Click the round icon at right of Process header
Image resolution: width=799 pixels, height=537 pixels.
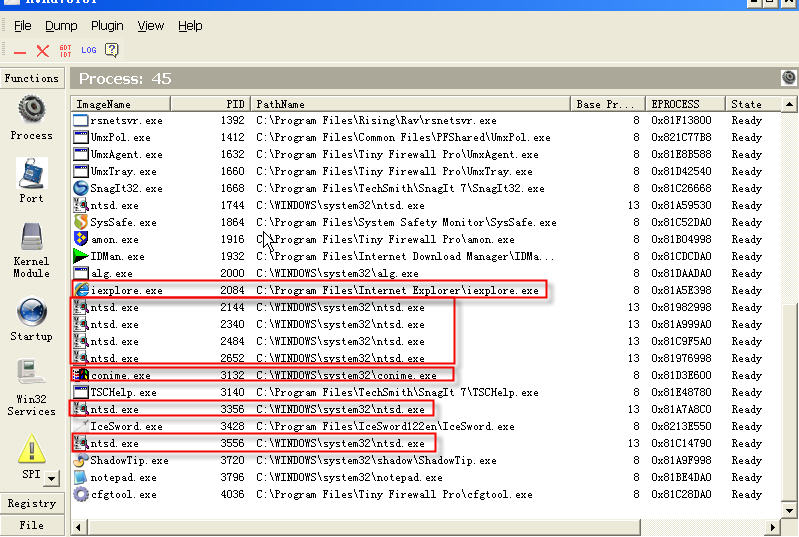(789, 78)
